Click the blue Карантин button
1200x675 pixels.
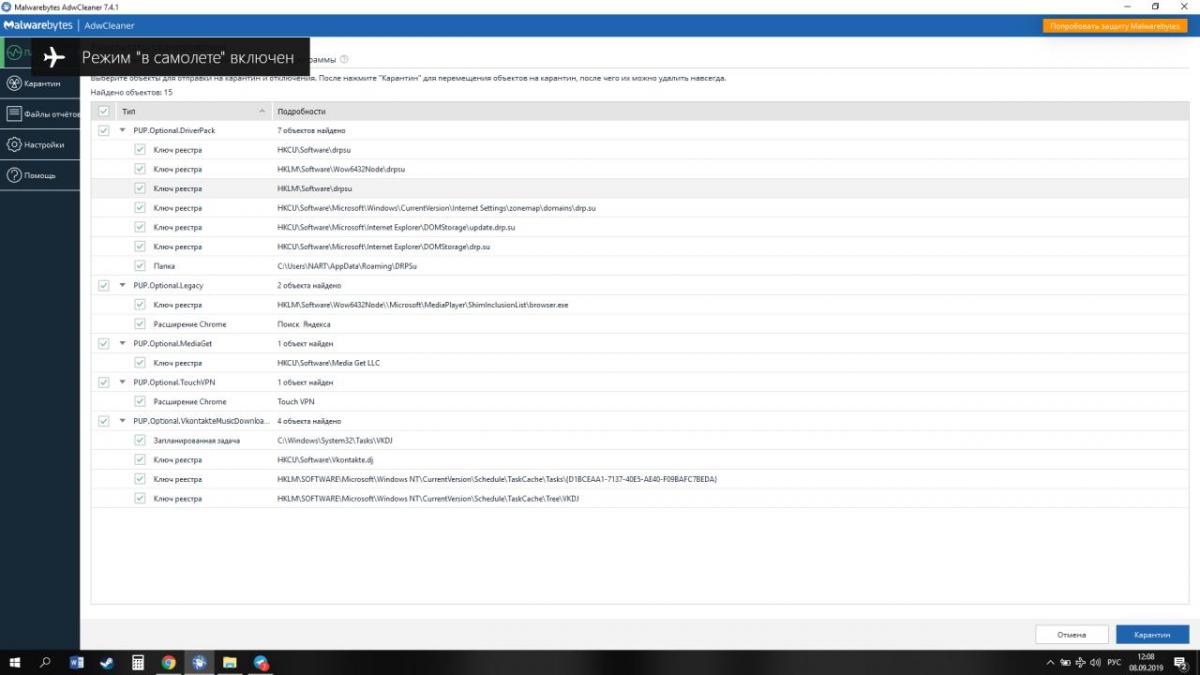coord(1152,635)
